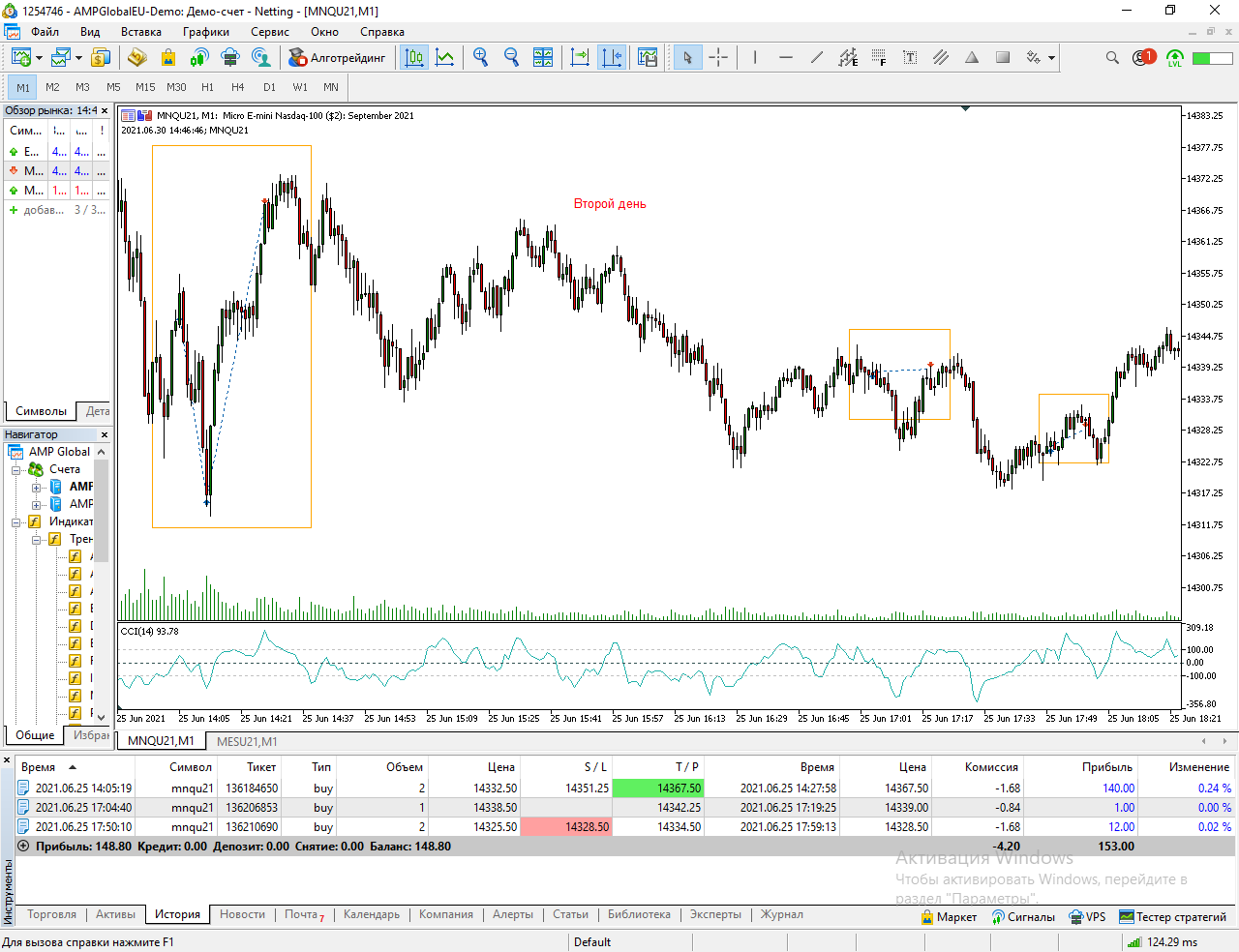Click the green 14367.50 T/P cell
Image resolution: width=1239 pixels, height=952 pixels.
[658, 788]
